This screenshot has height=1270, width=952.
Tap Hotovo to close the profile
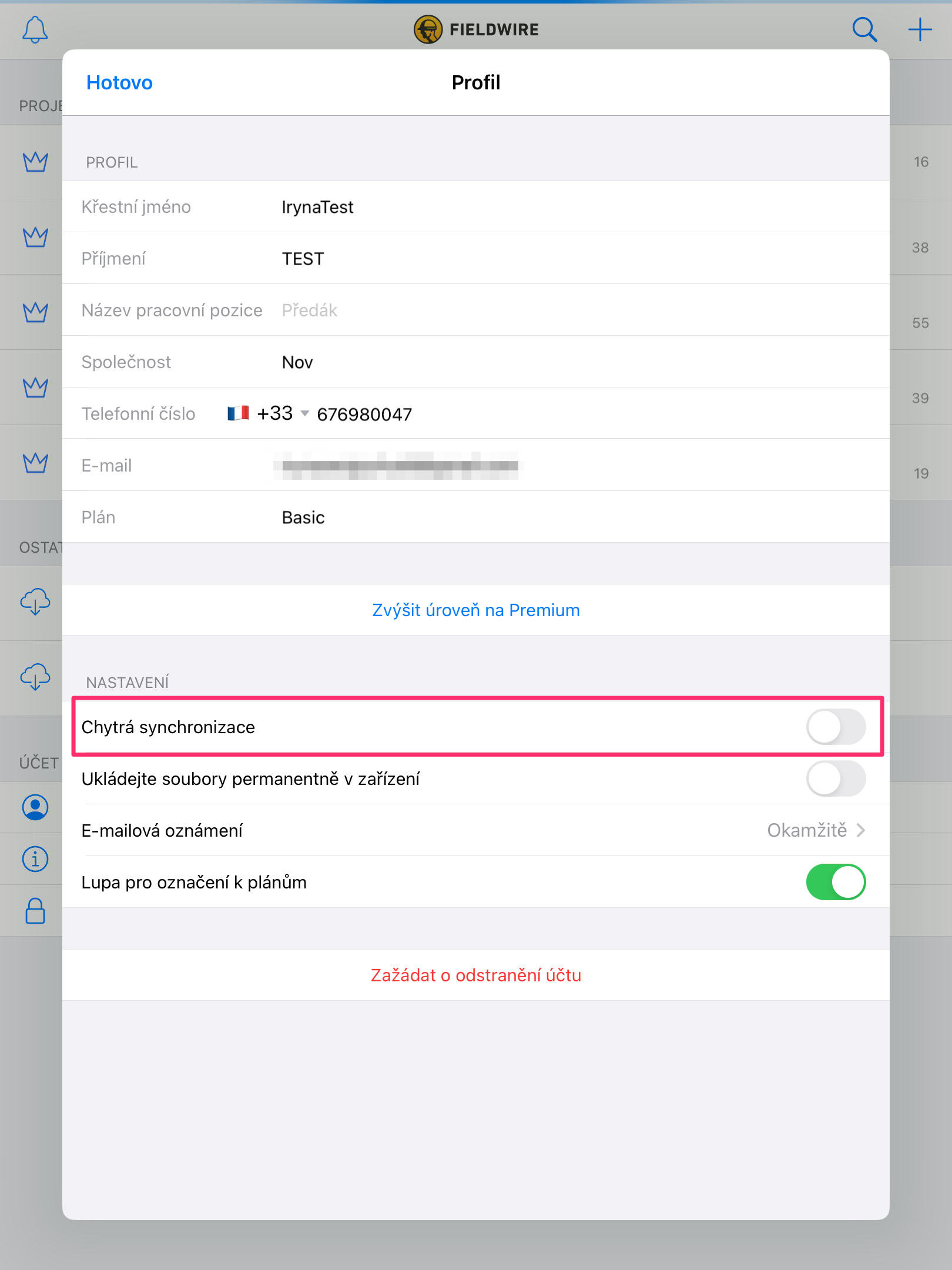(x=119, y=83)
